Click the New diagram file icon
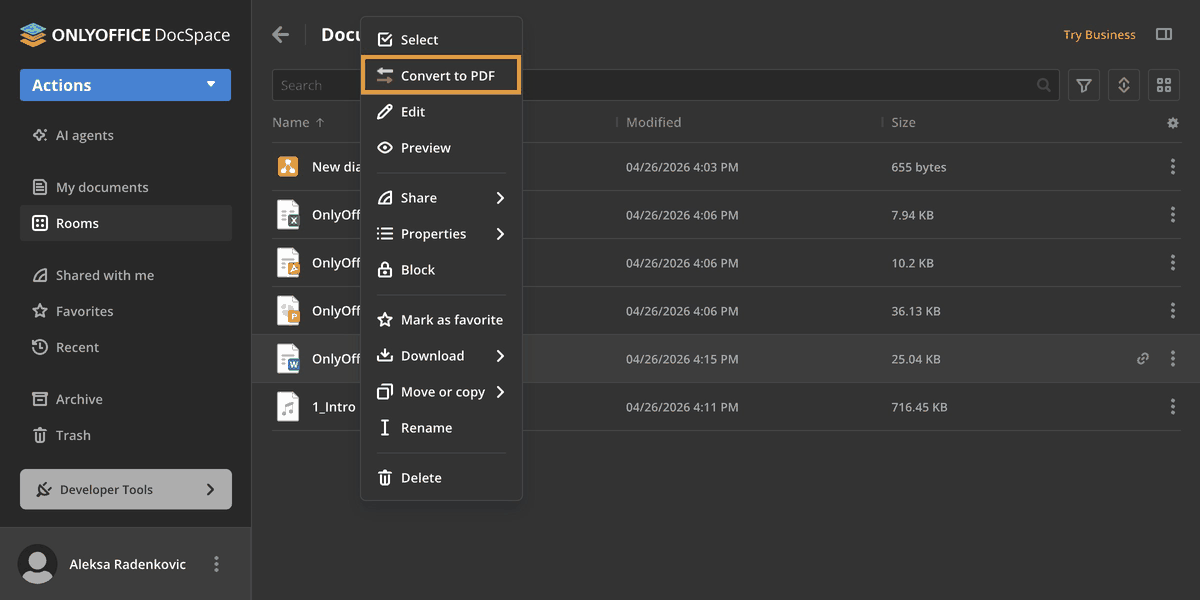 (x=288, y=167)
